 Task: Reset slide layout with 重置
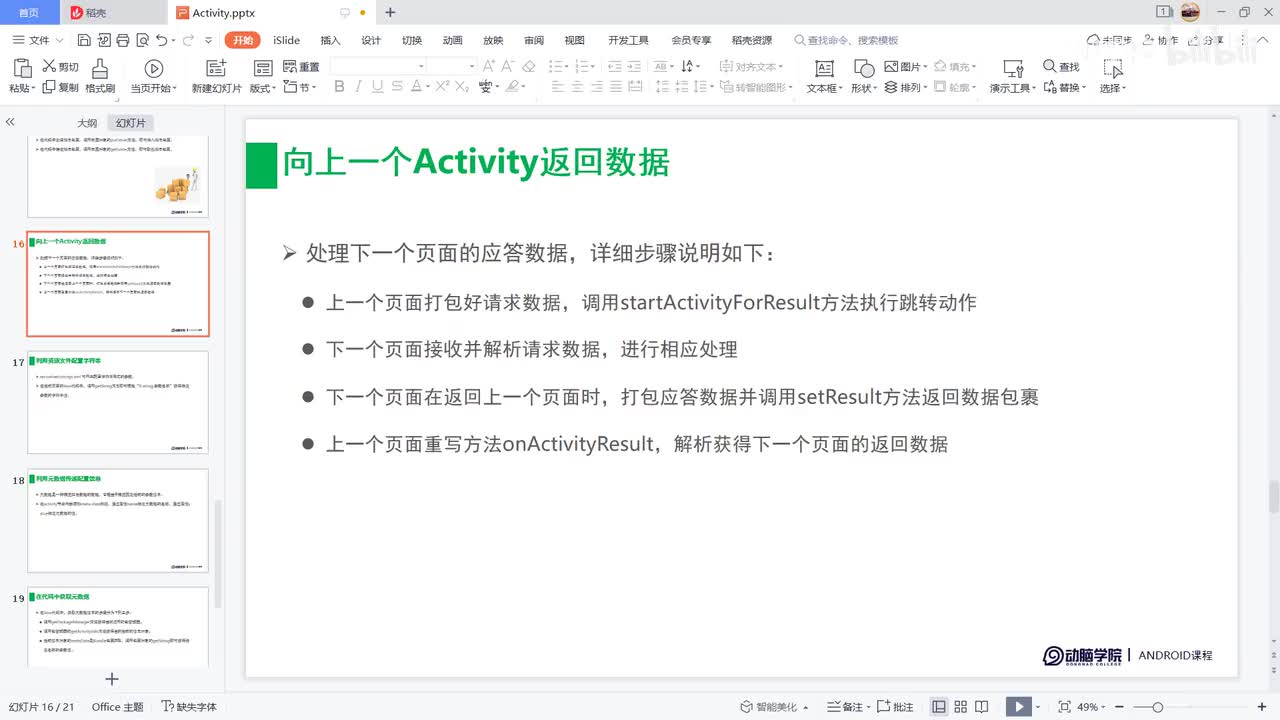pos(301,67)
